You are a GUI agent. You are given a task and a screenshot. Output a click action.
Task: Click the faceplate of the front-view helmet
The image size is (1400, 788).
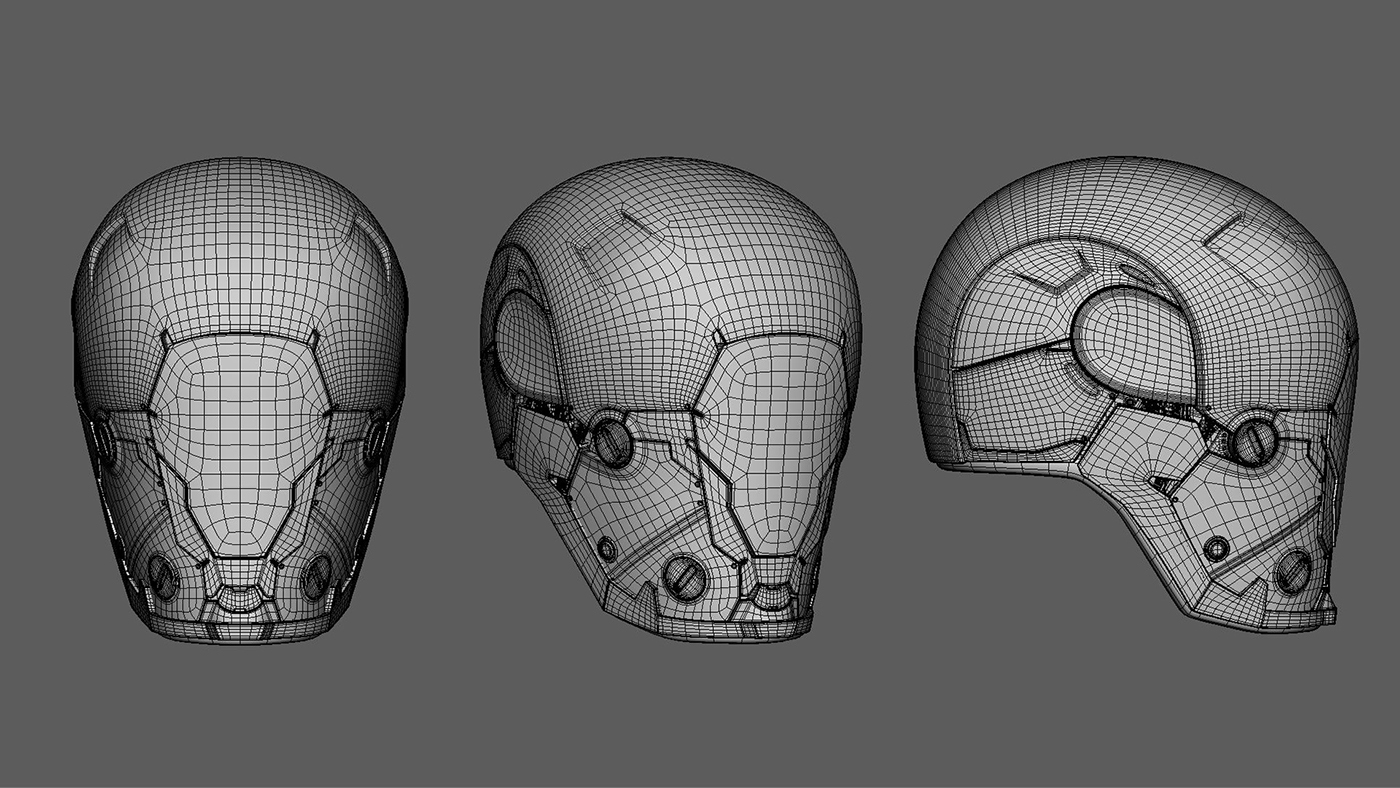[x=239, y=446]
